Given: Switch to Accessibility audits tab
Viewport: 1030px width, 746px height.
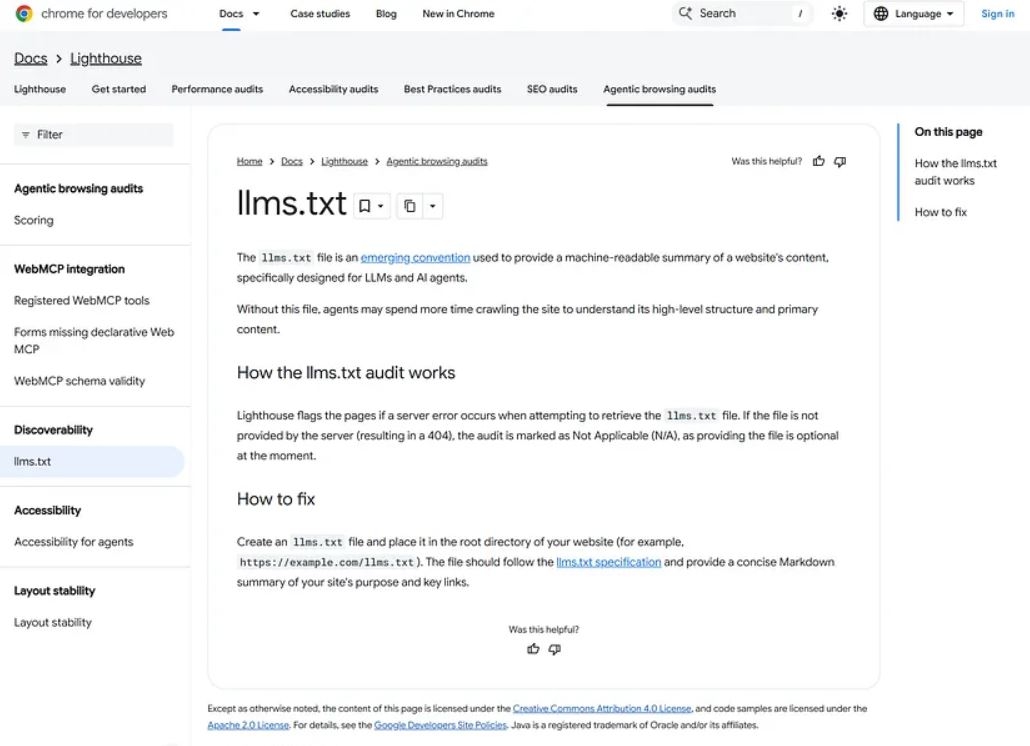Looking at the screenshot, I should click(x=334, y=89).
